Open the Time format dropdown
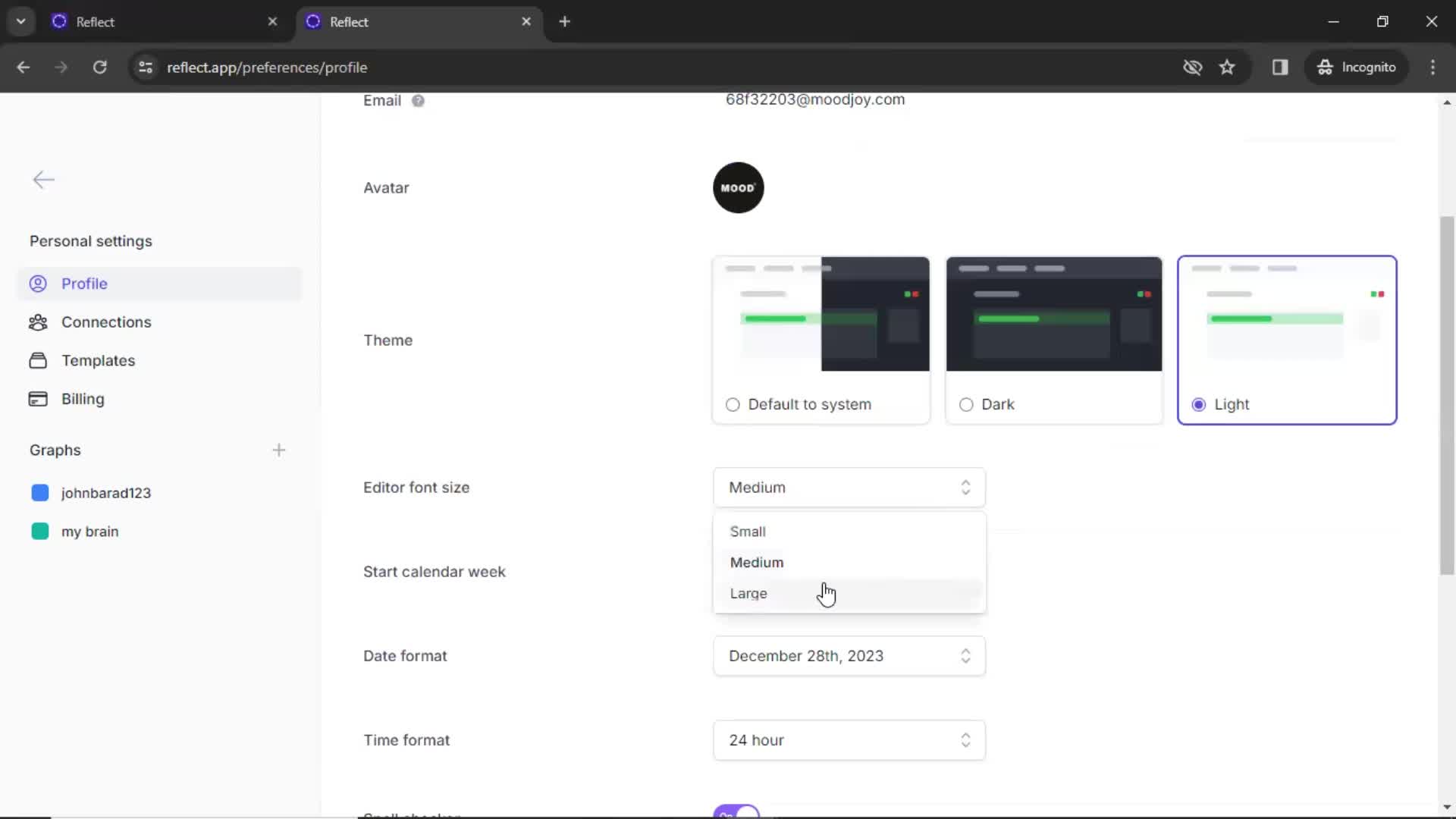 point(848,739)
